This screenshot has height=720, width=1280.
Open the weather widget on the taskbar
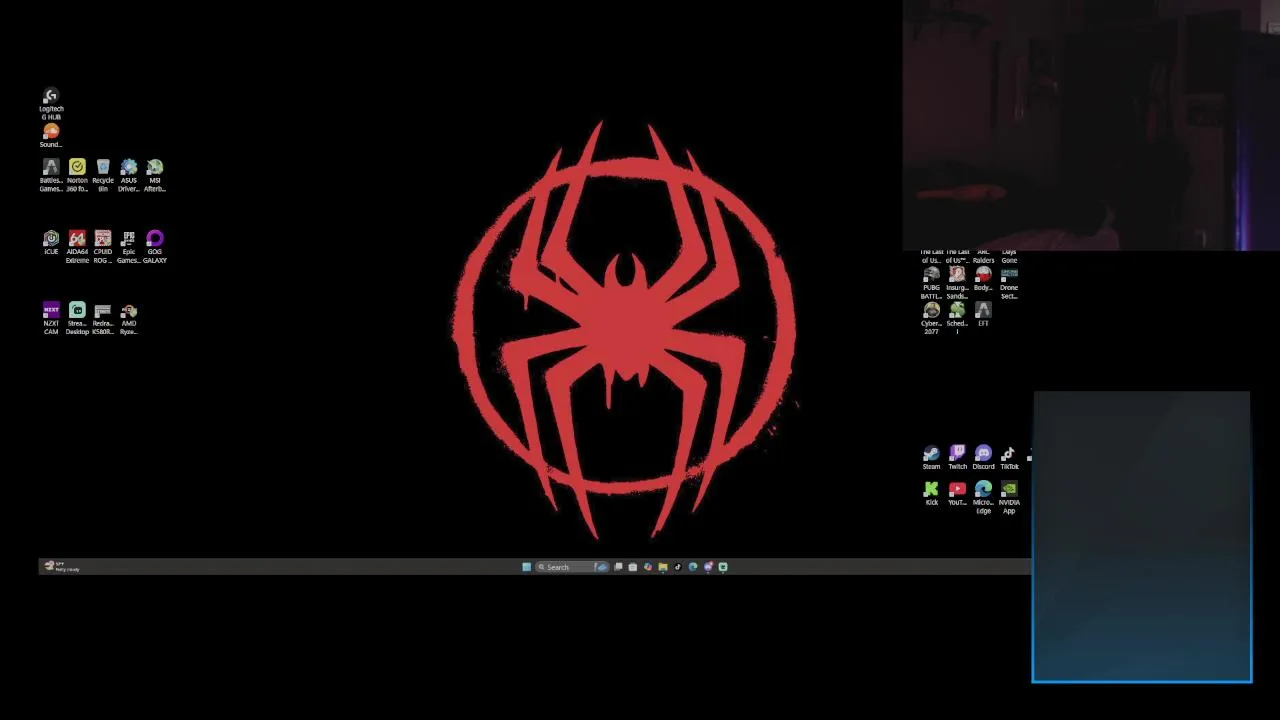click(x=60, y=567)
